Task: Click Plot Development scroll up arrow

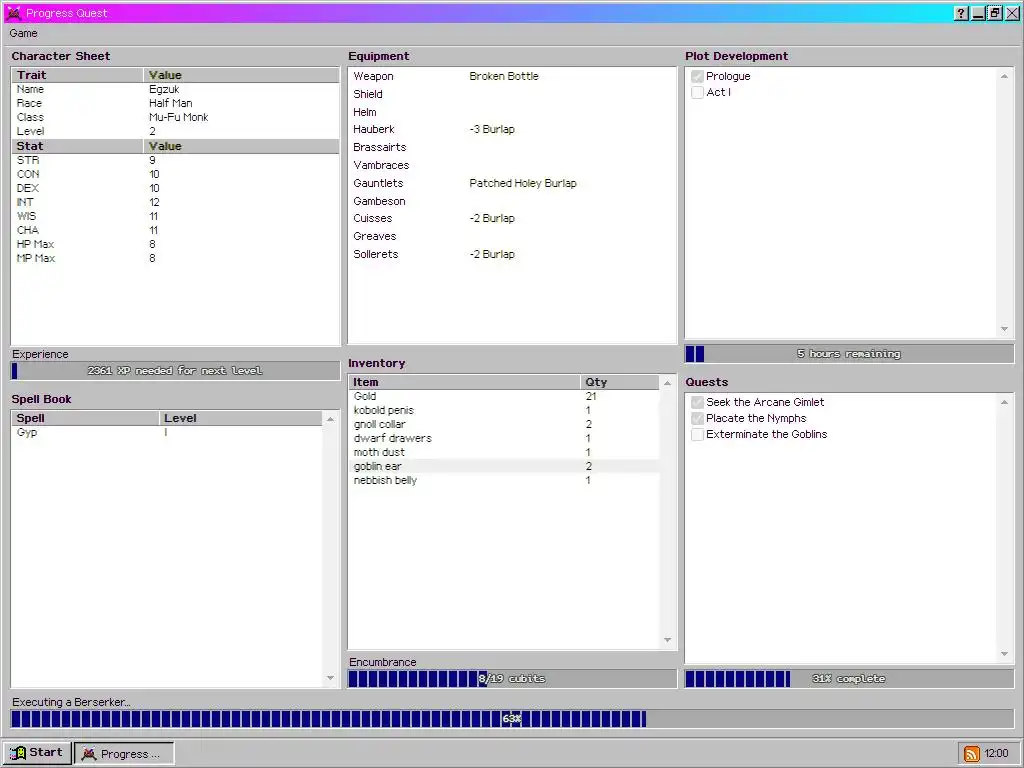Action: (x=1004, y=76)
